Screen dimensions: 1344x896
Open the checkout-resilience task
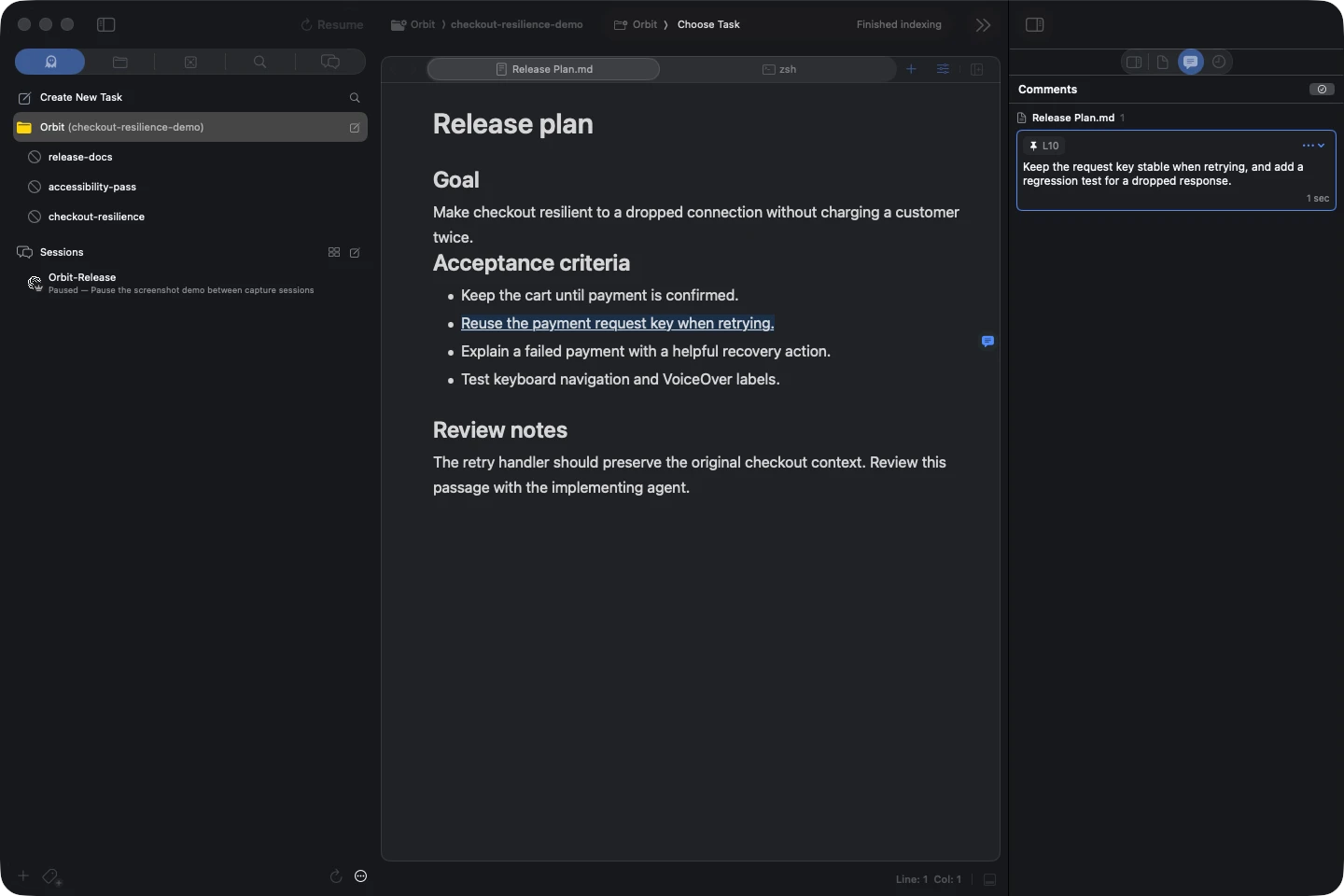pos(96,217)
